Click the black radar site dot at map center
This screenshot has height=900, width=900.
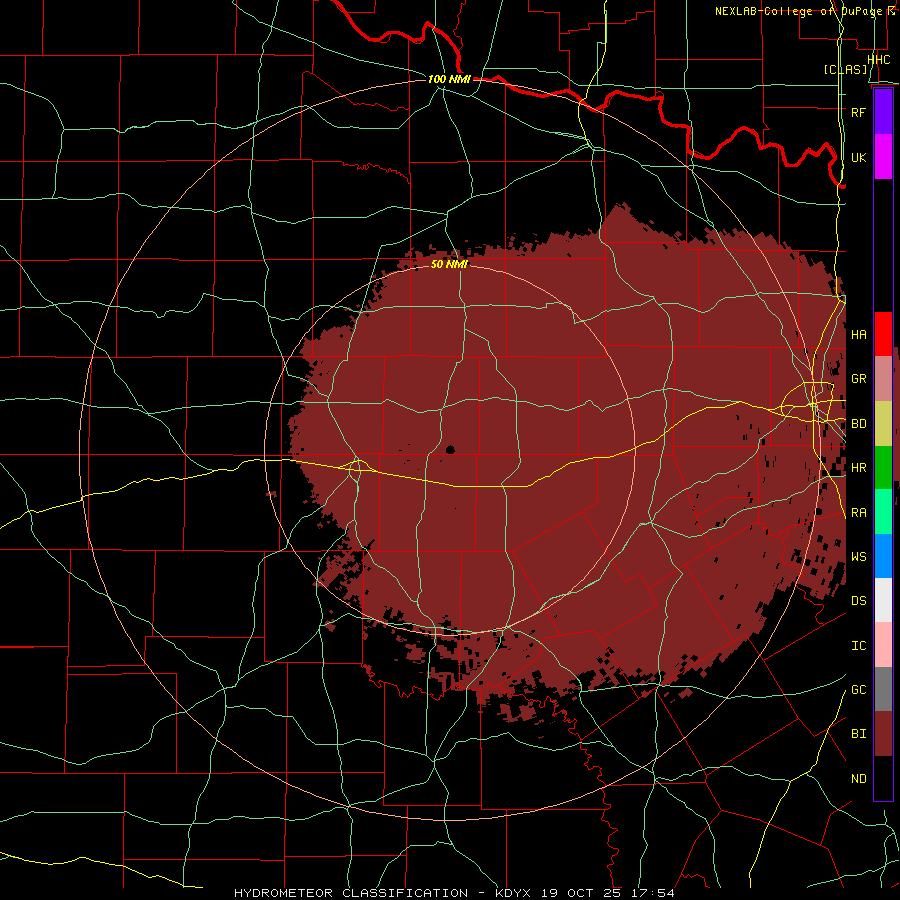pyautogui.click(x=450, y=450)
